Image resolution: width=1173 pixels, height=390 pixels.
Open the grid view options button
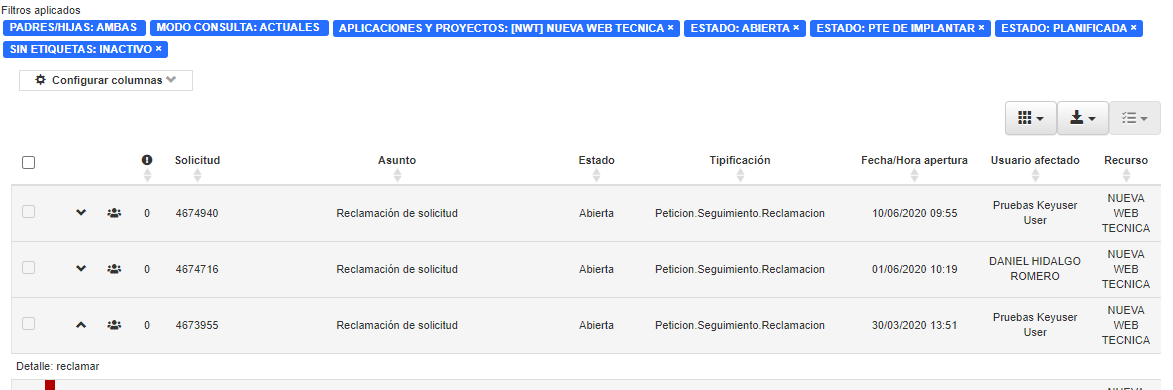1030,118
